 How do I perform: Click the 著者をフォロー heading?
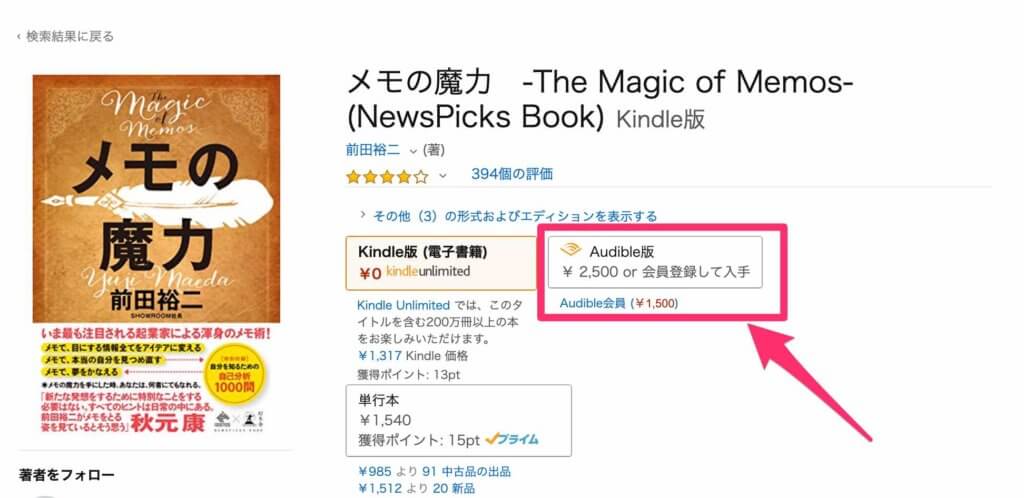click(x=67, y=475)
